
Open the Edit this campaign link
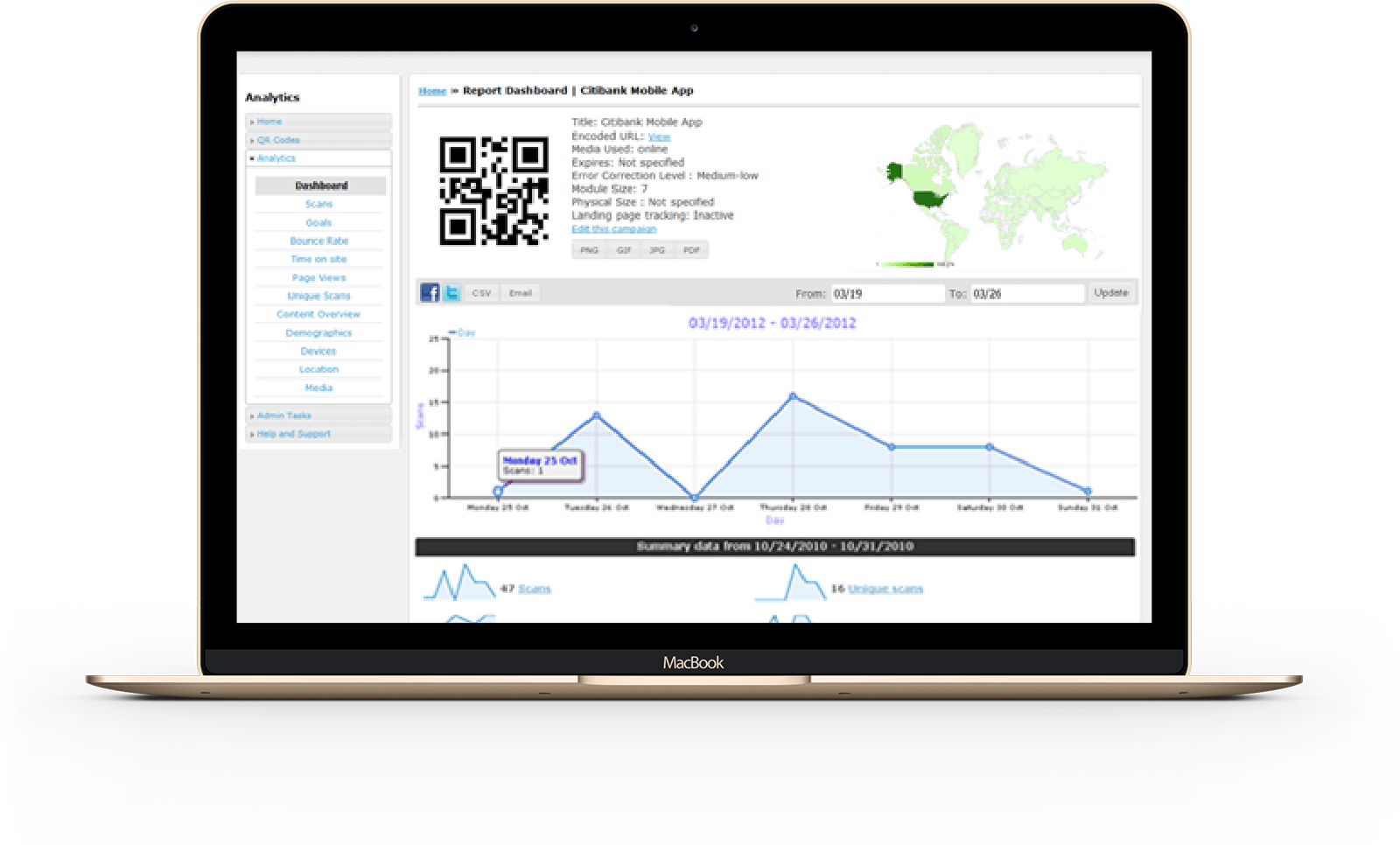[613, 227]
